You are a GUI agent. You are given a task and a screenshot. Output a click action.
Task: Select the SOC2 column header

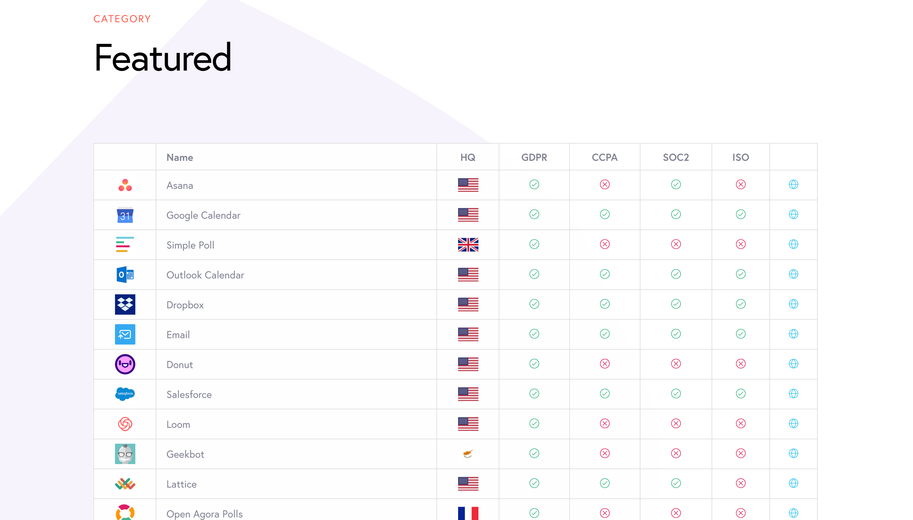tap(676, 157)
